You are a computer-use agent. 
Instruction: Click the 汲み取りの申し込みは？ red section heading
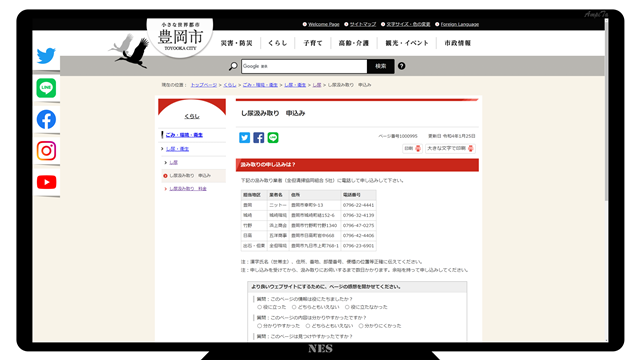point(357,164)
